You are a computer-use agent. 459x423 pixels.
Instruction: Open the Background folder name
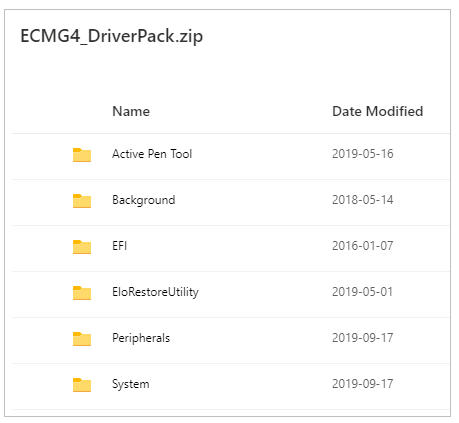pos(144,200)
